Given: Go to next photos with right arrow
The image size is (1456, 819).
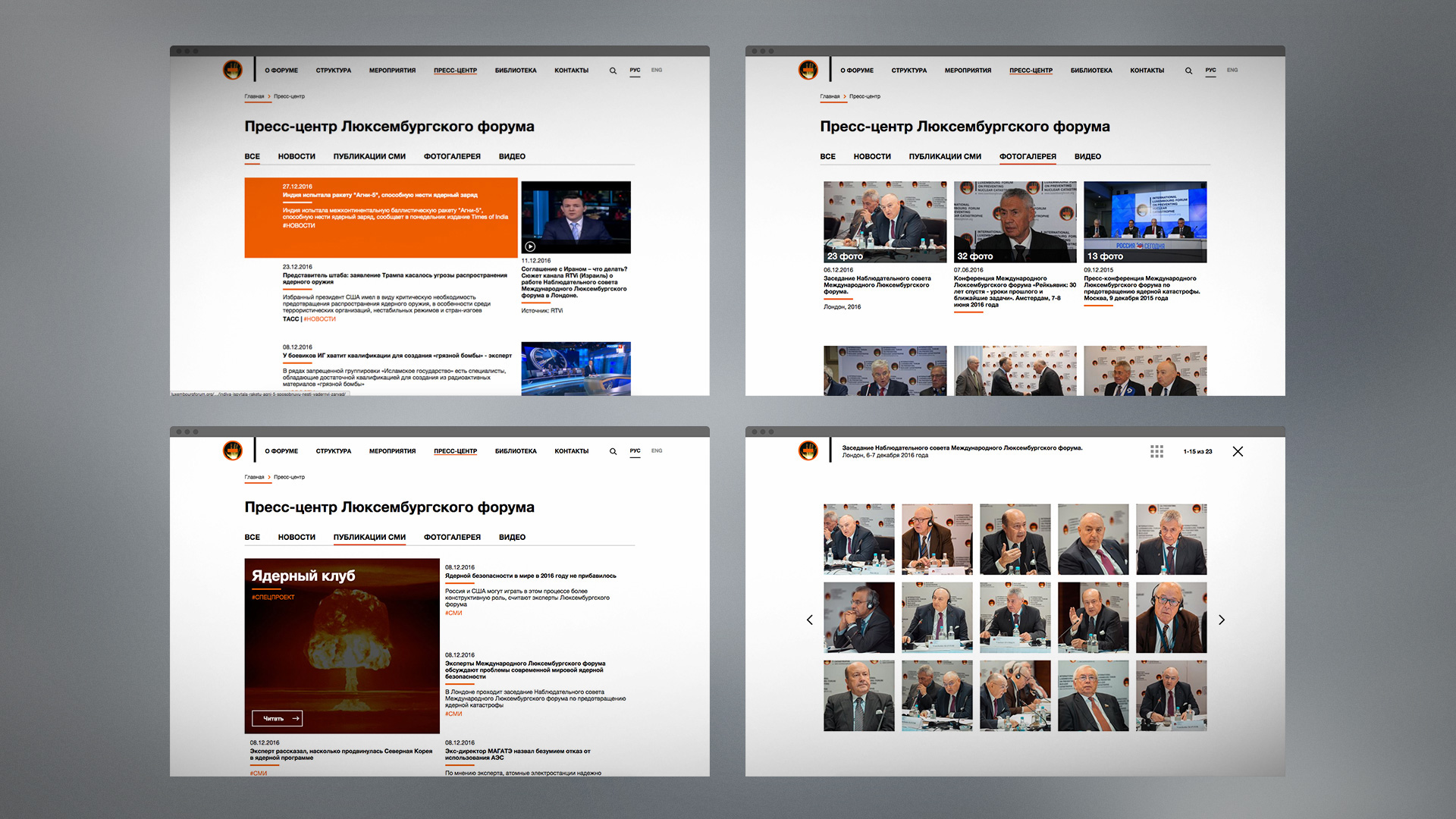Looking at the screenshot, I should 1222,620.
